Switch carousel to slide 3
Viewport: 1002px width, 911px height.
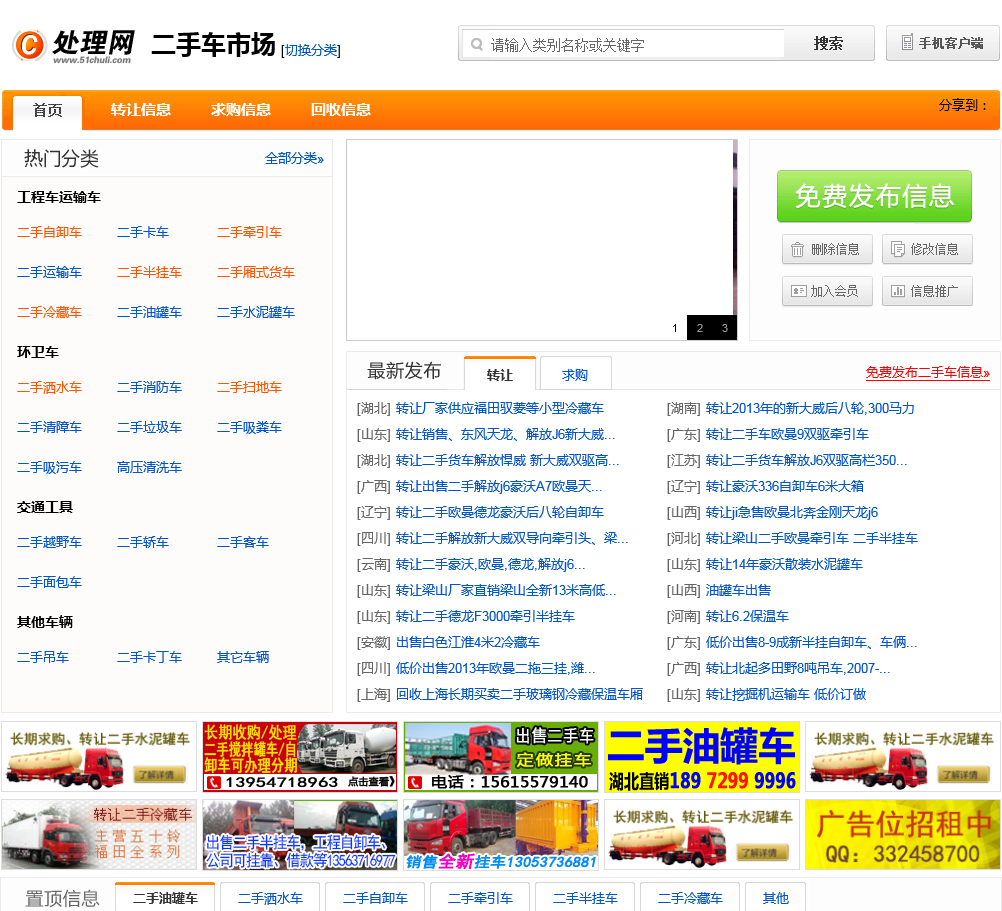click(x=724, y=328)
